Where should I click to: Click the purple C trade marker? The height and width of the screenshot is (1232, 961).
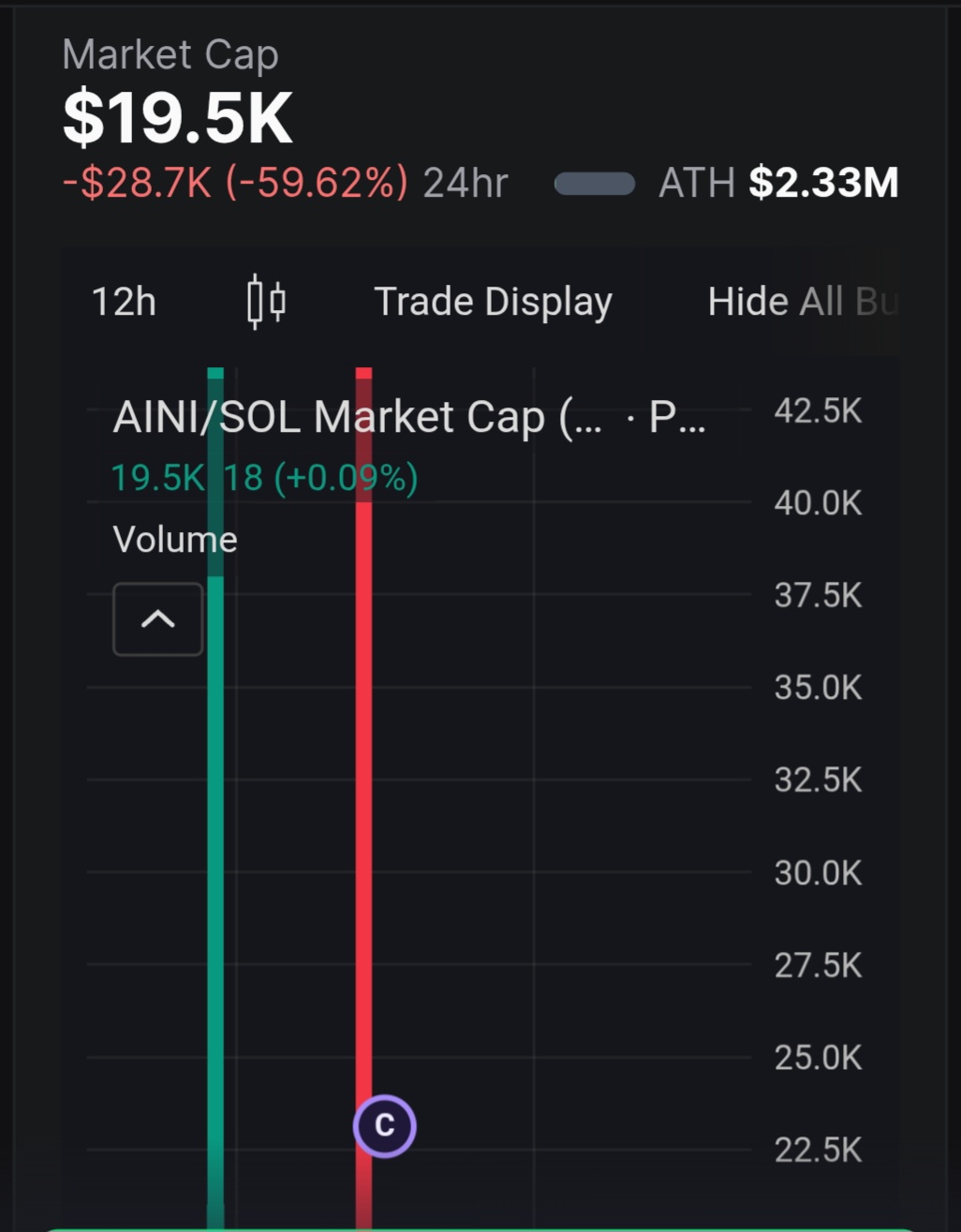point(384,1125)
